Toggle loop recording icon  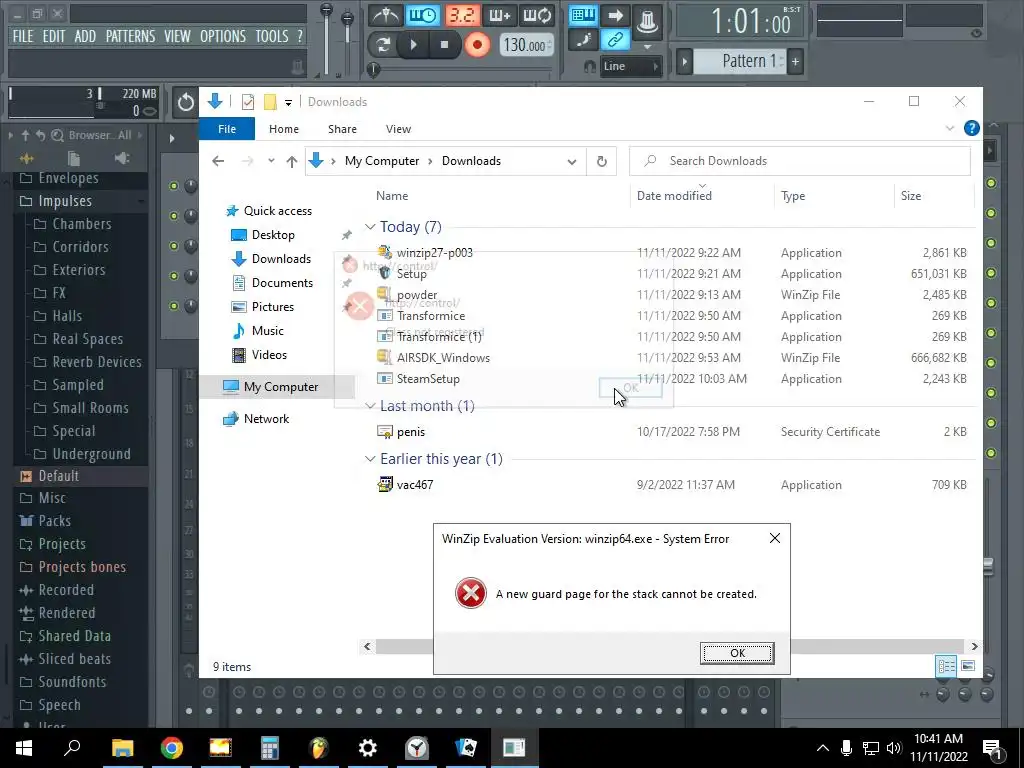click(x=537, y=15)
